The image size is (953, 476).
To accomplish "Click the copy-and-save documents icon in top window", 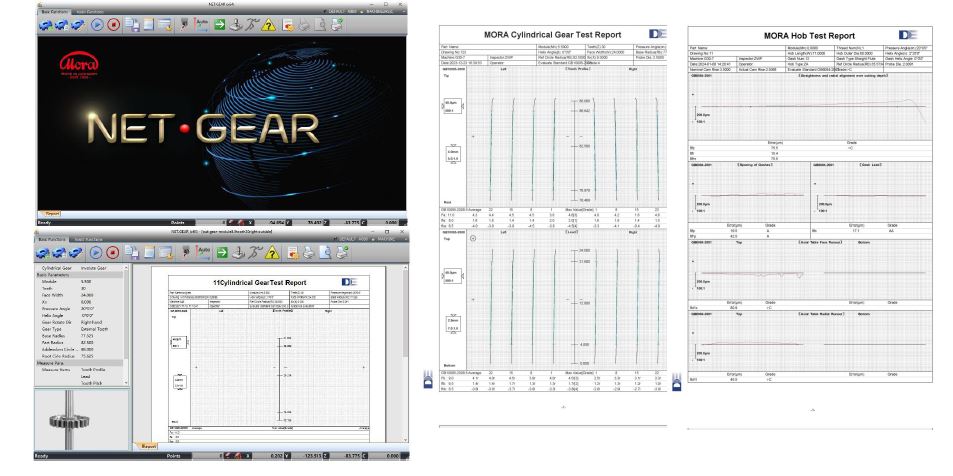I will click(x=132, y=25).
